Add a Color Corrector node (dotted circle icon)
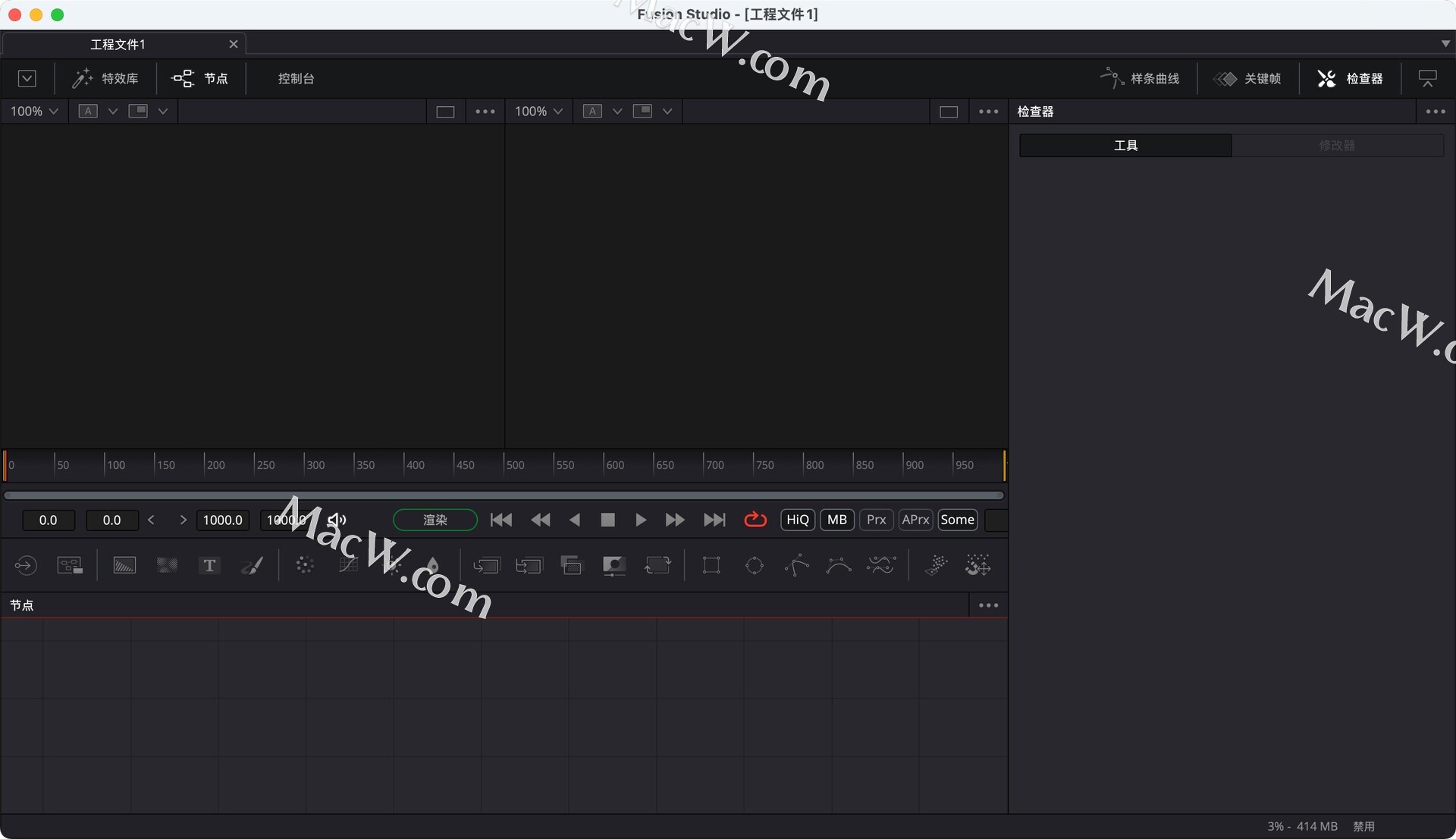Screen dimensions: 1456x839 click(x=305, y=565)
